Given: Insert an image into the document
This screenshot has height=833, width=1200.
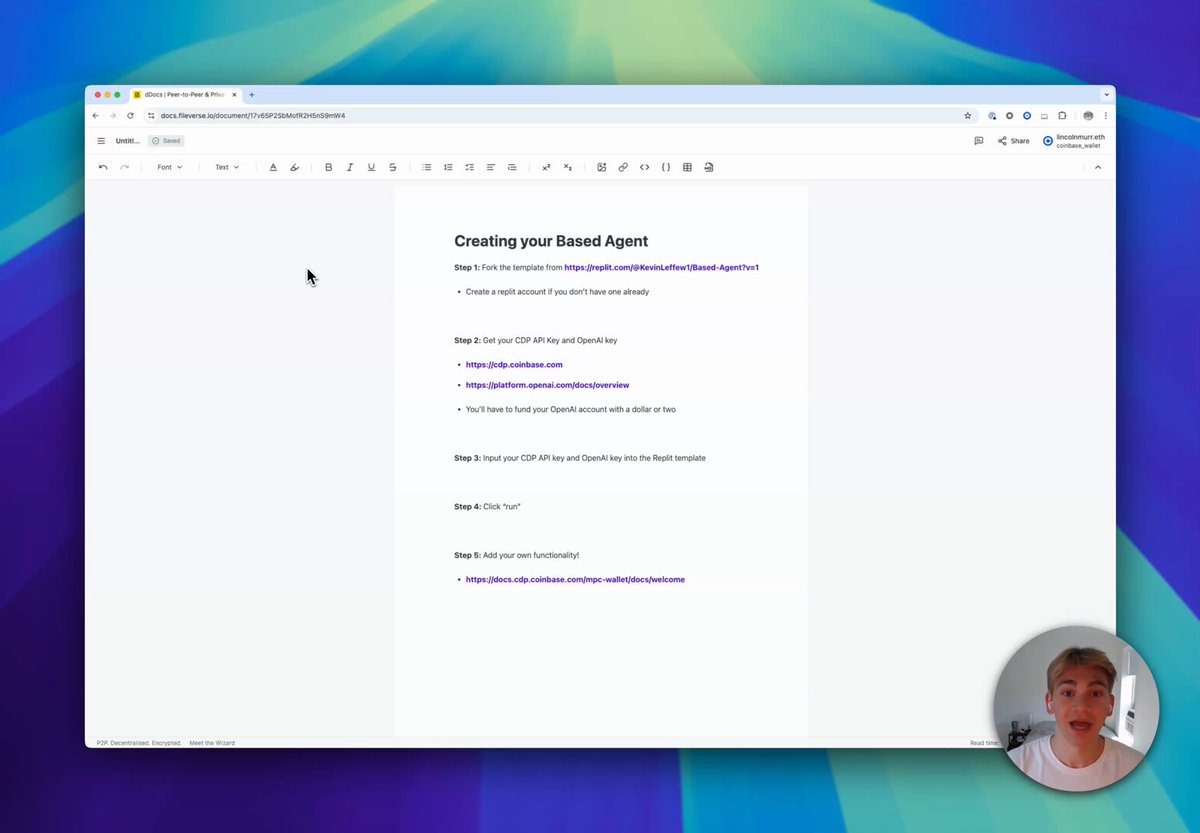Looking at the screenshot, I should (x=602, y=167).
